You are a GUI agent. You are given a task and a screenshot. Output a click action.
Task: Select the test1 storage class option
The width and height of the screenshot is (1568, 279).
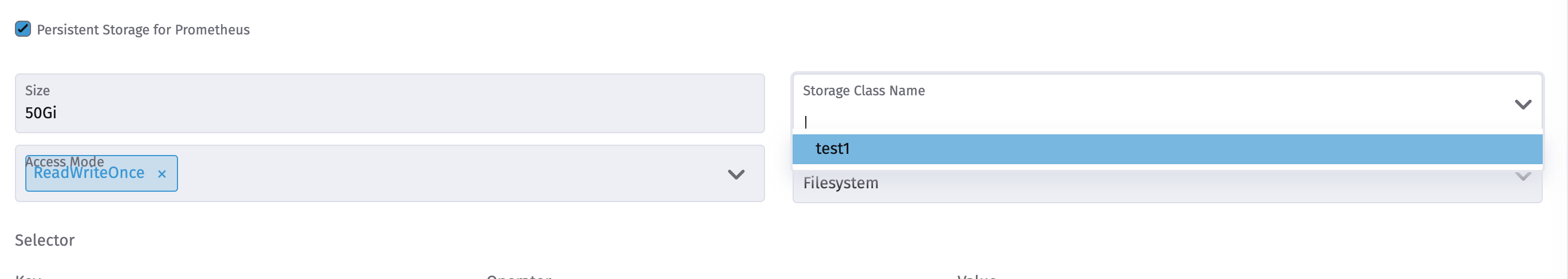point(832,149)
